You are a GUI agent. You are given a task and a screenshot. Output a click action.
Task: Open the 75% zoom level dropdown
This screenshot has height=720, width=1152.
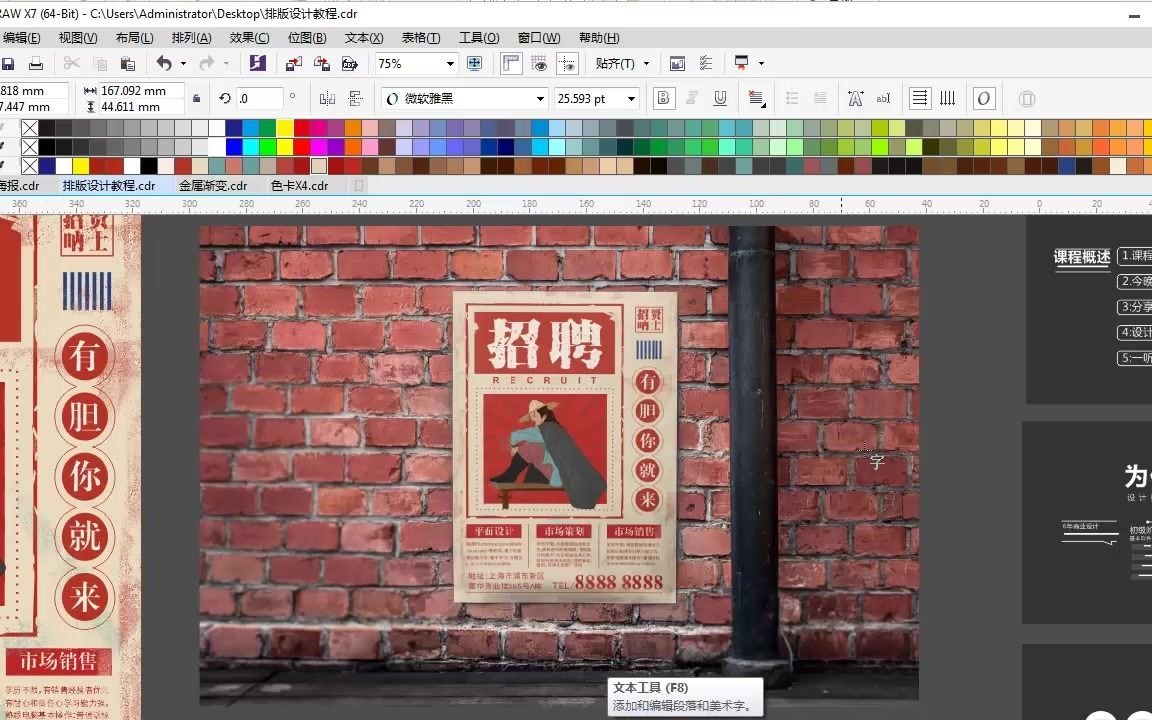point(451,63)
